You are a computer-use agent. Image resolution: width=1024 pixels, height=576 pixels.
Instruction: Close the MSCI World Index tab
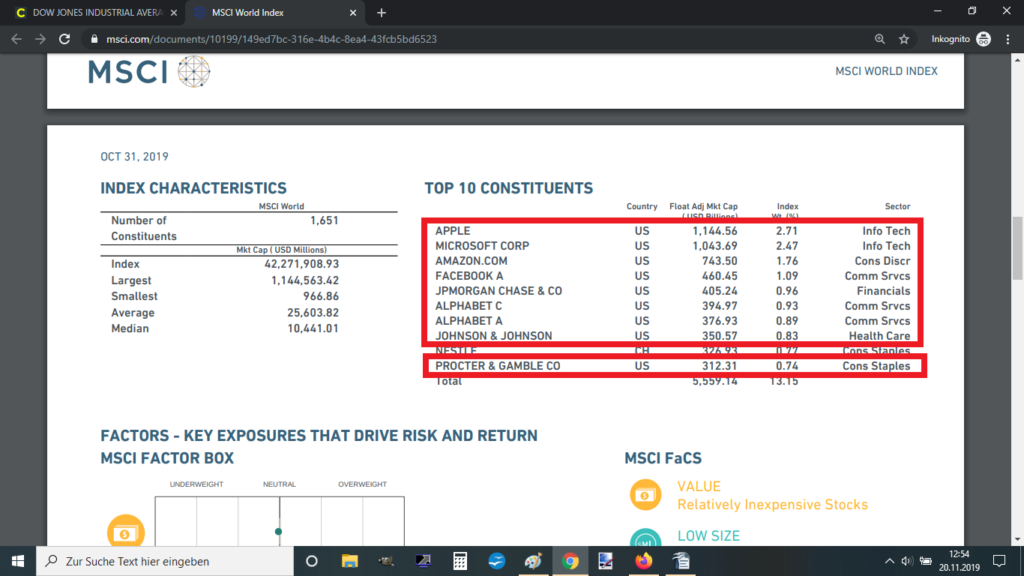pyautogui.click(x=353, y=12)
